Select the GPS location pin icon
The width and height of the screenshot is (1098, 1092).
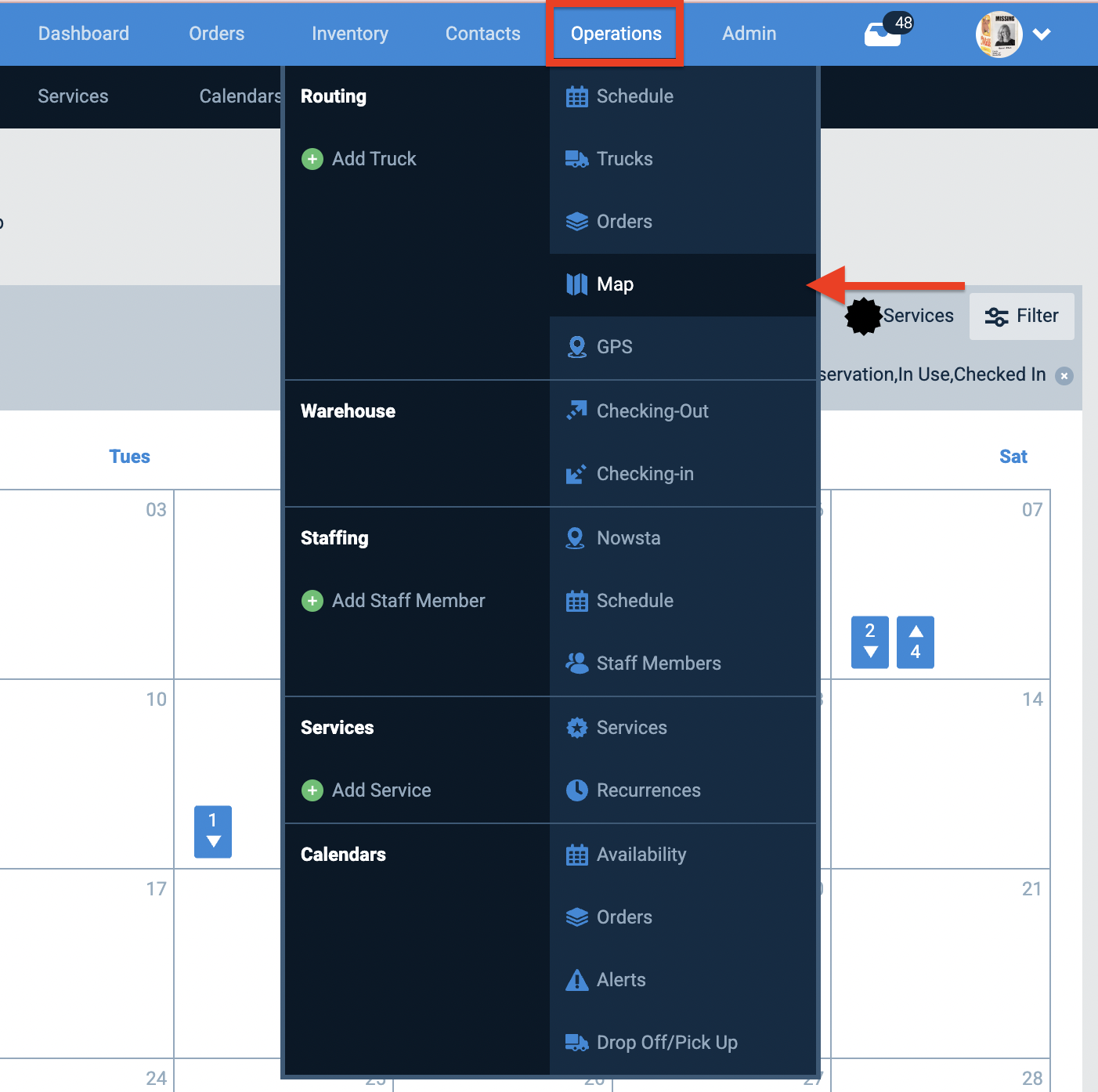577,346
